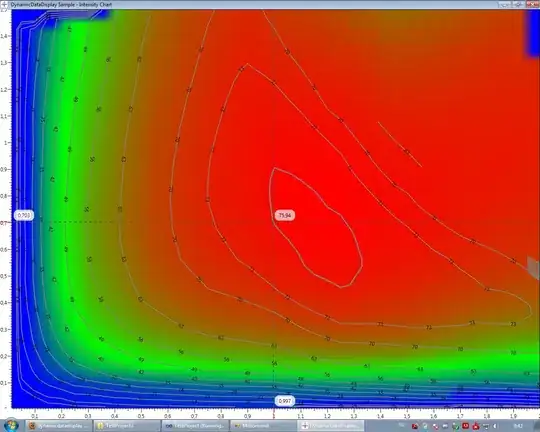Open the Firefox taskbar button
The height and width of the screenshot is (432, 540).
(60, 426)
